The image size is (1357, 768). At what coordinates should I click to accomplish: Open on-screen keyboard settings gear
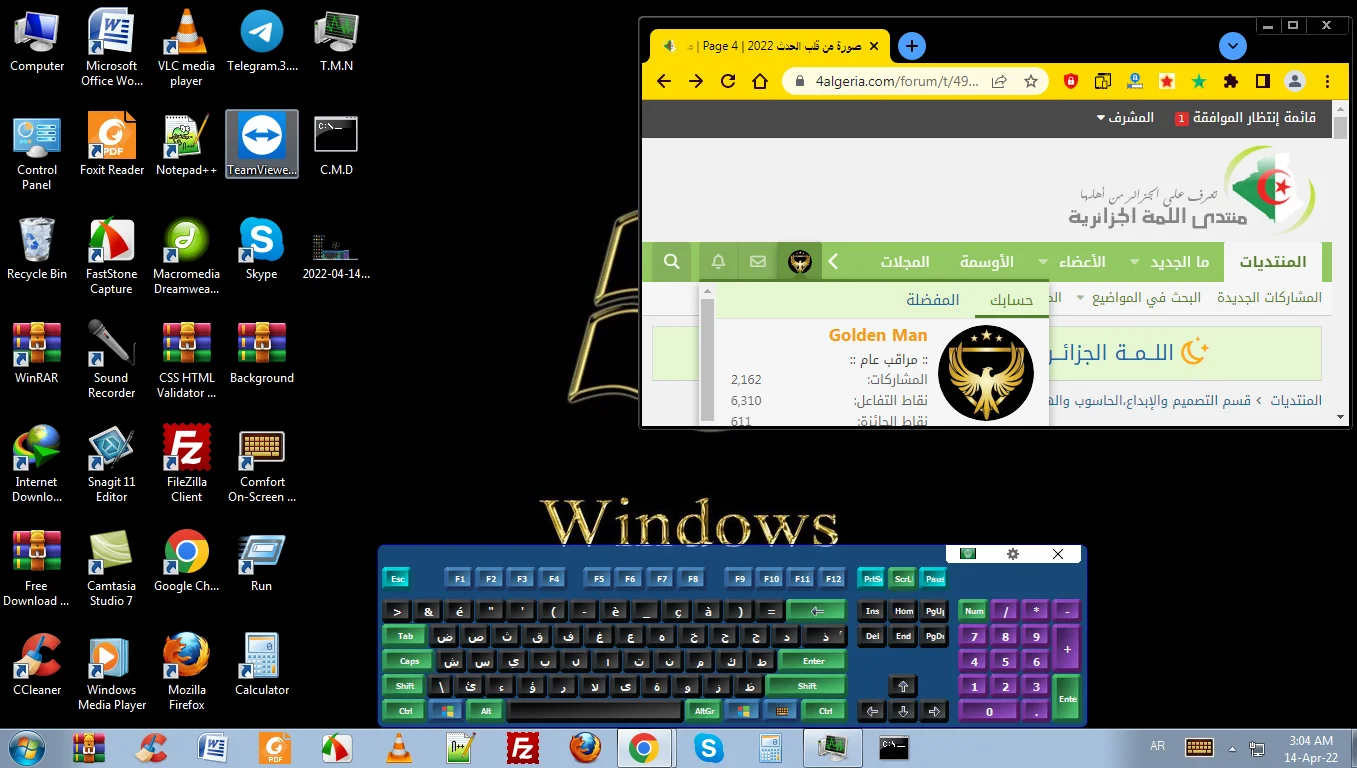coord(1013,554)
